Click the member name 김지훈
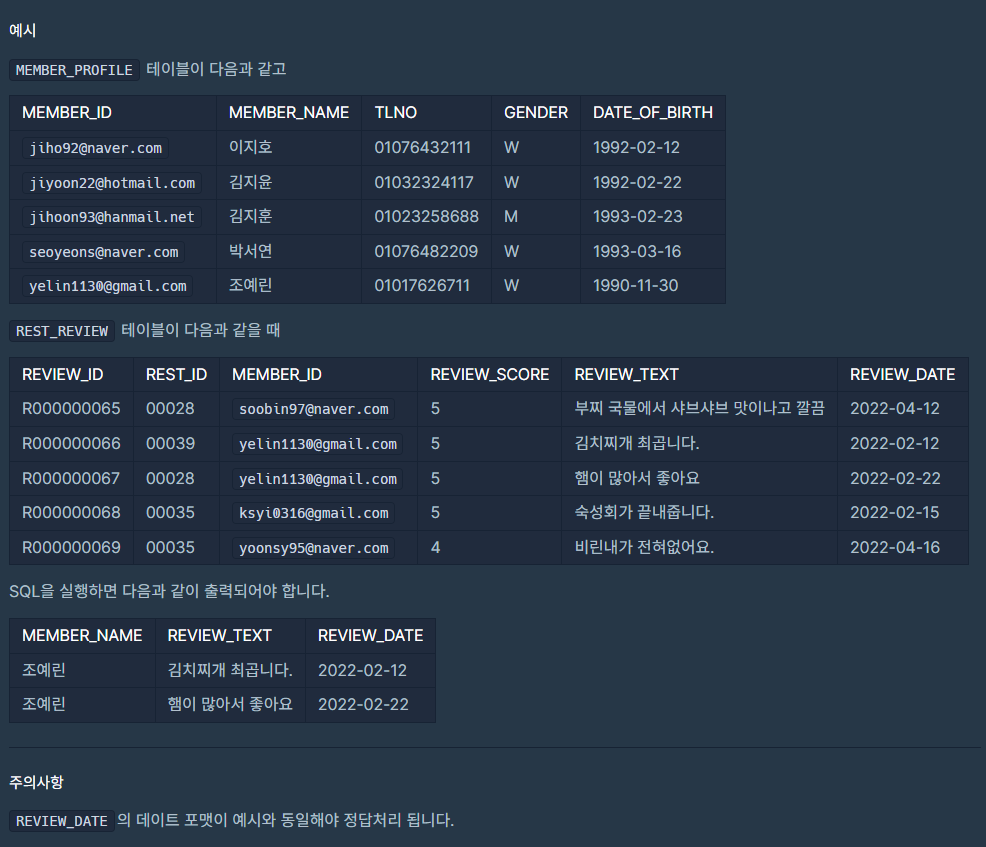 coord(250,216)
